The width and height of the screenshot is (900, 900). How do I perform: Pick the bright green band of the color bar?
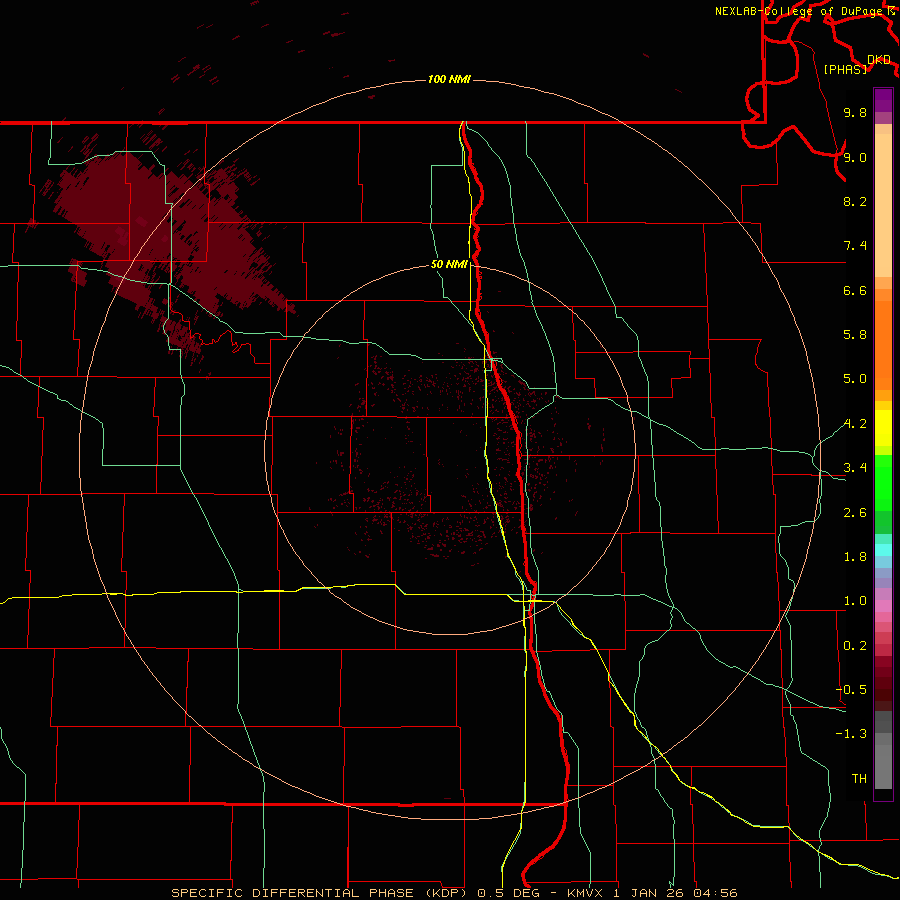coord(883,481)
